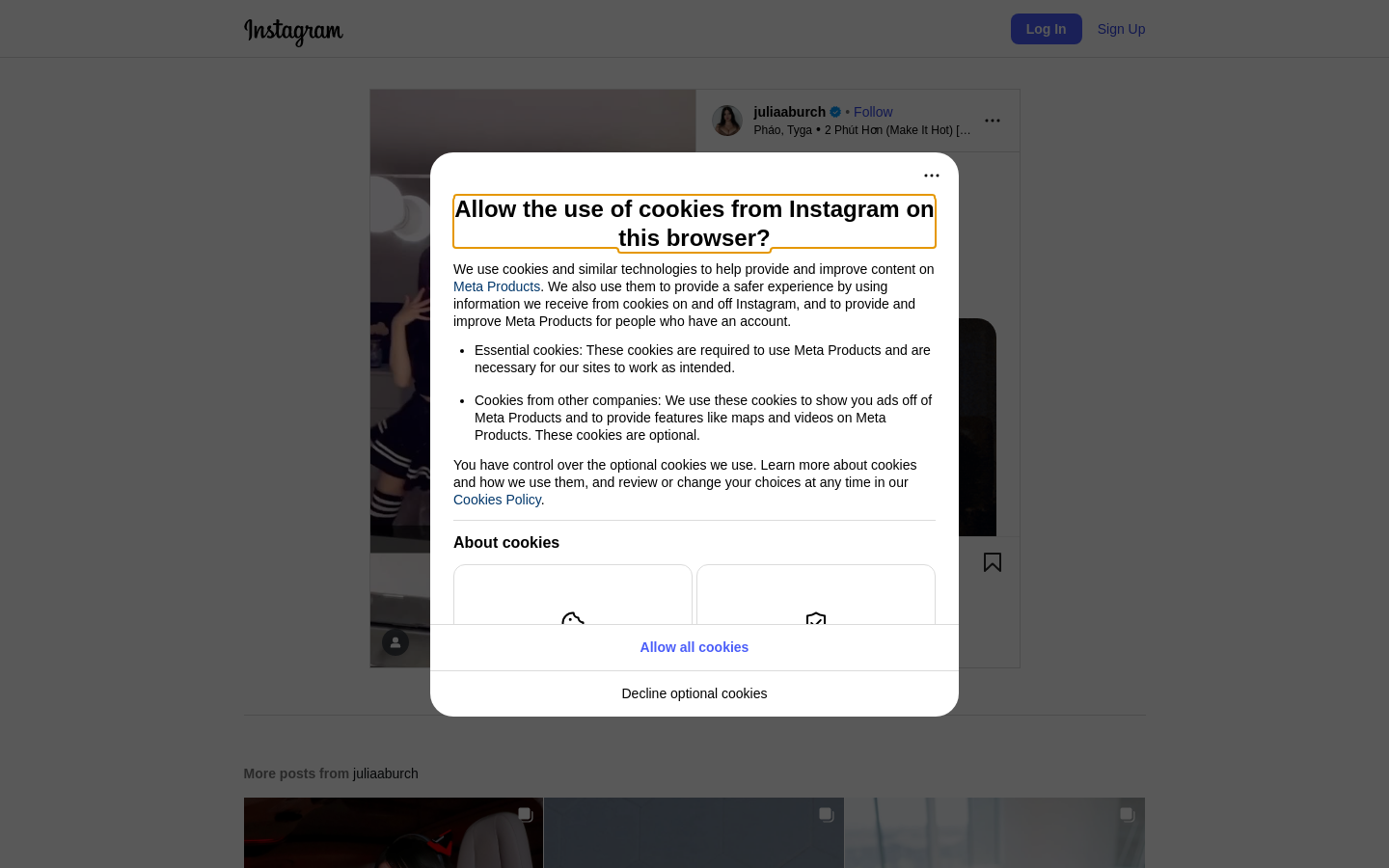
Task: Save post with bookmark icon
Action: [x=993, y=562]
